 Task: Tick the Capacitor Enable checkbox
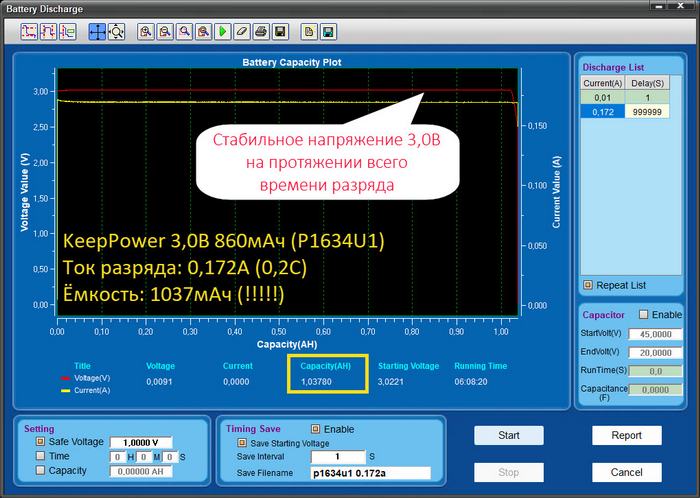(644, 315)
